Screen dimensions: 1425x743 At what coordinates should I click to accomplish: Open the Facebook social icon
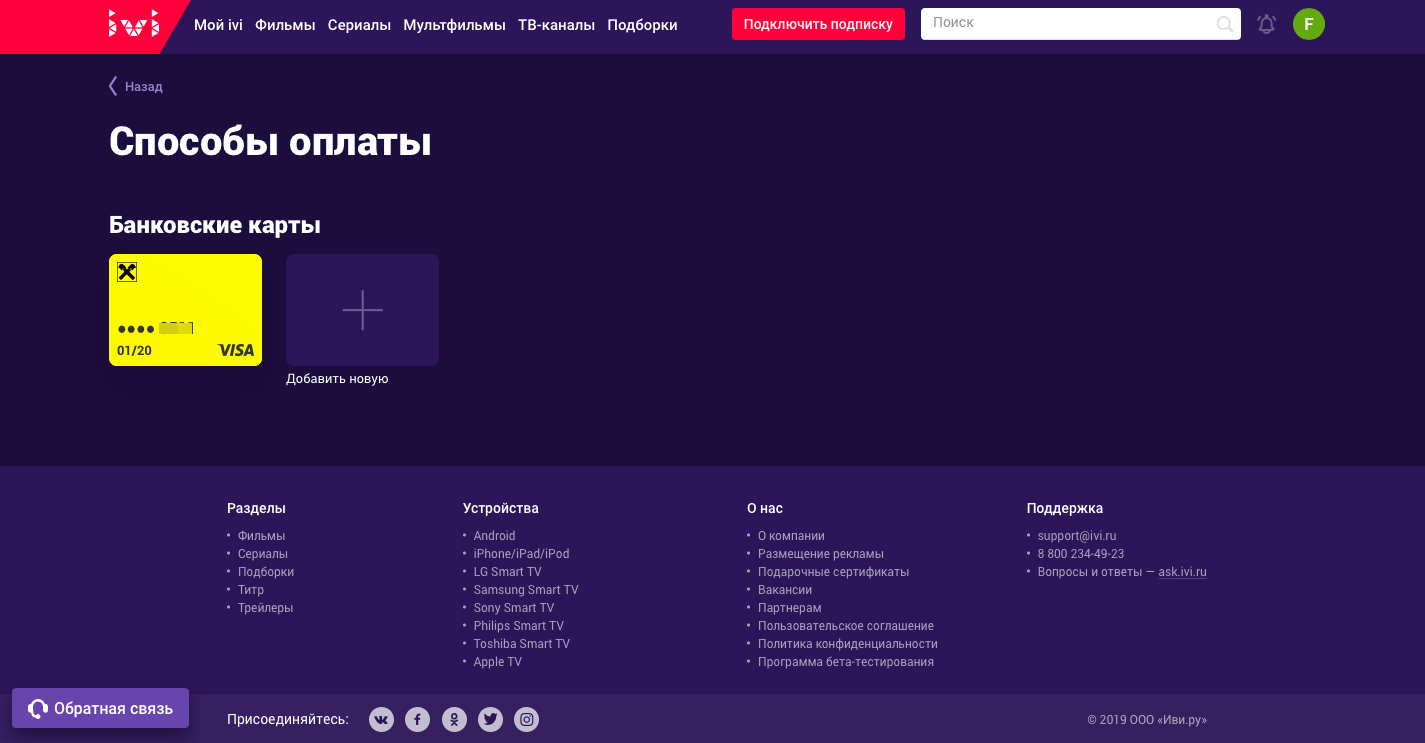[417, 719]
